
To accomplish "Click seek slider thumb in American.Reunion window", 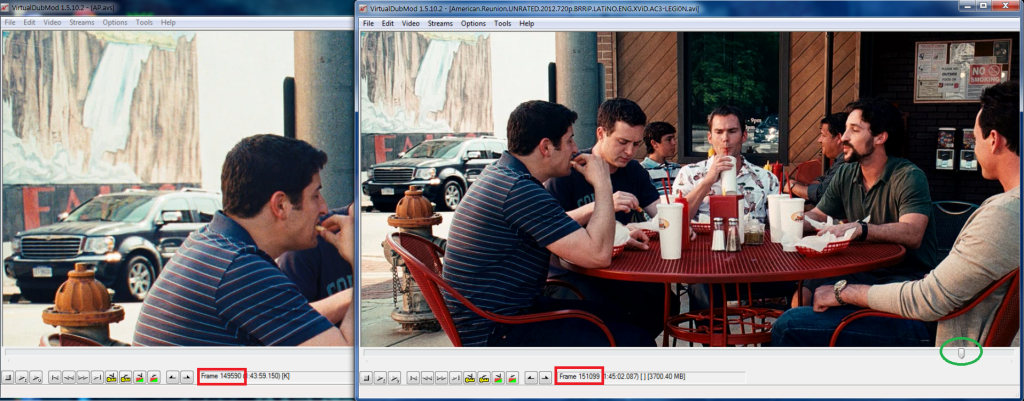I will (x=960, y=353).
